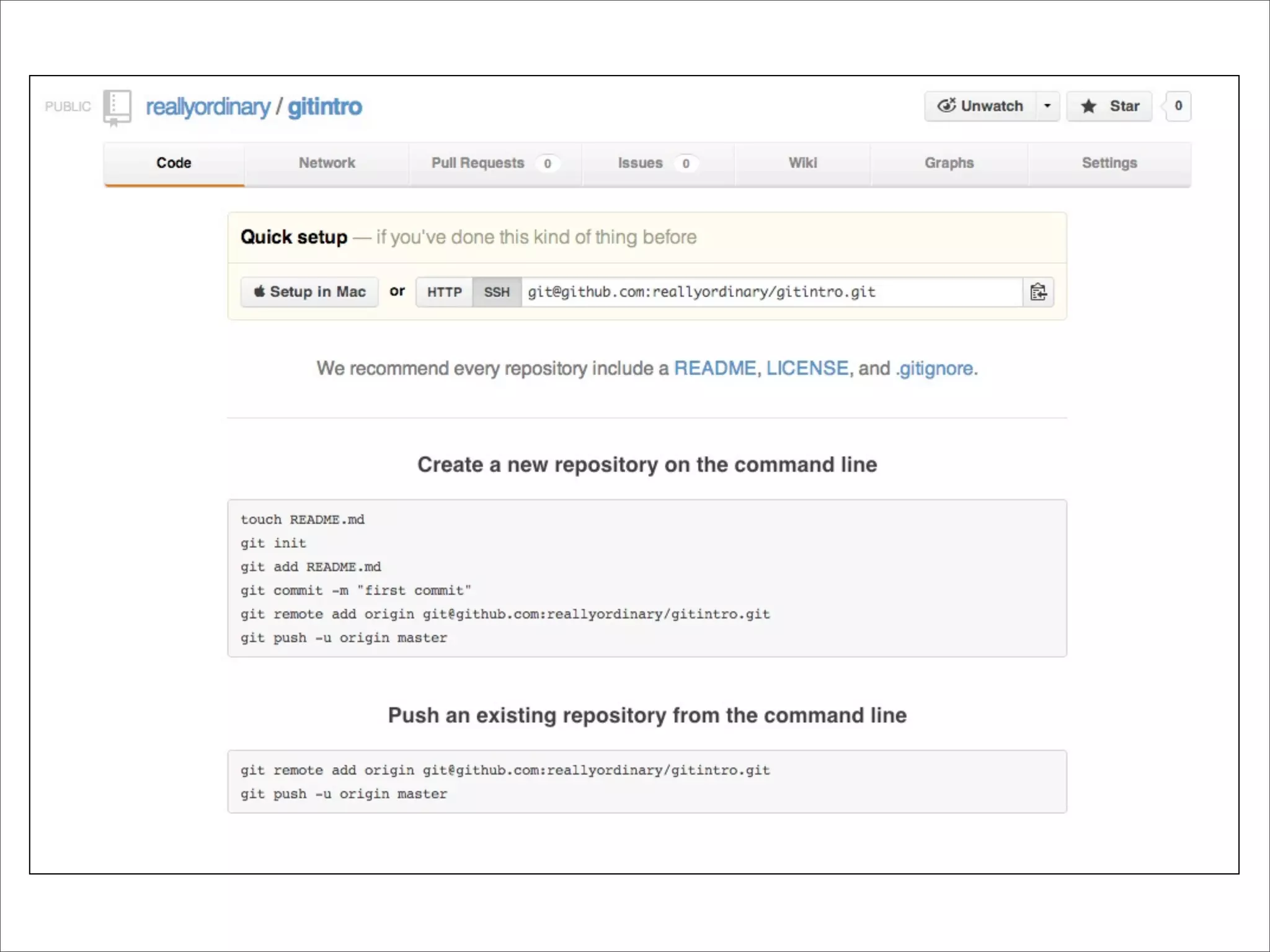Switch to the Wiki tab
Image resolution: width=1270 pixels, height=952 pixels.
(802, 163)
